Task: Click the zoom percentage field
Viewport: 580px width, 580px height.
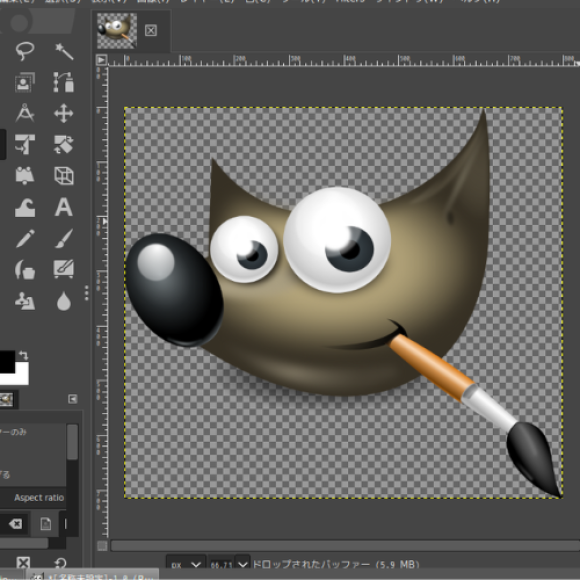Action: tap(221, 565)
